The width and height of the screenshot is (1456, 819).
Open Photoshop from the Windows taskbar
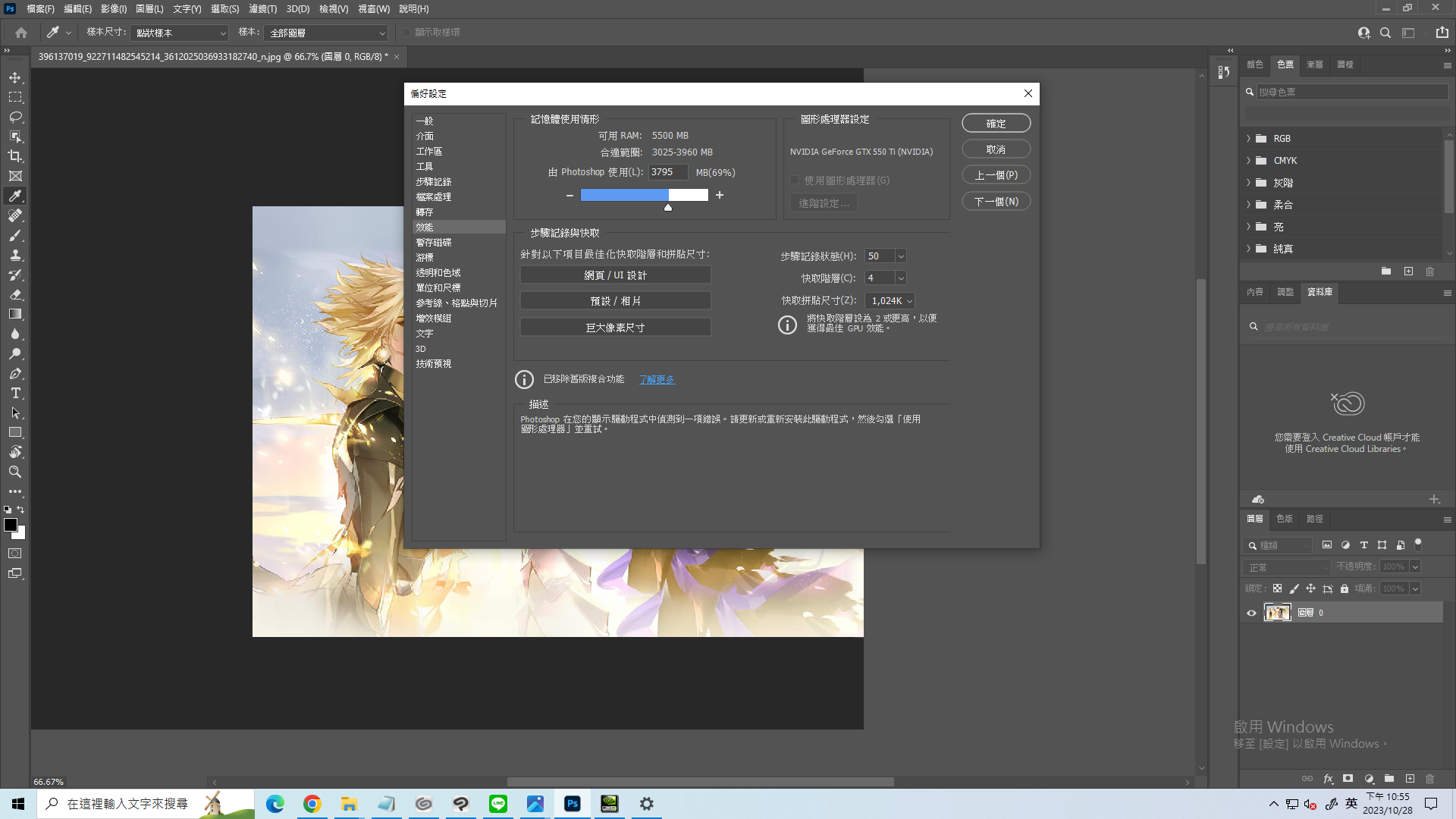(x=573, y=804)
